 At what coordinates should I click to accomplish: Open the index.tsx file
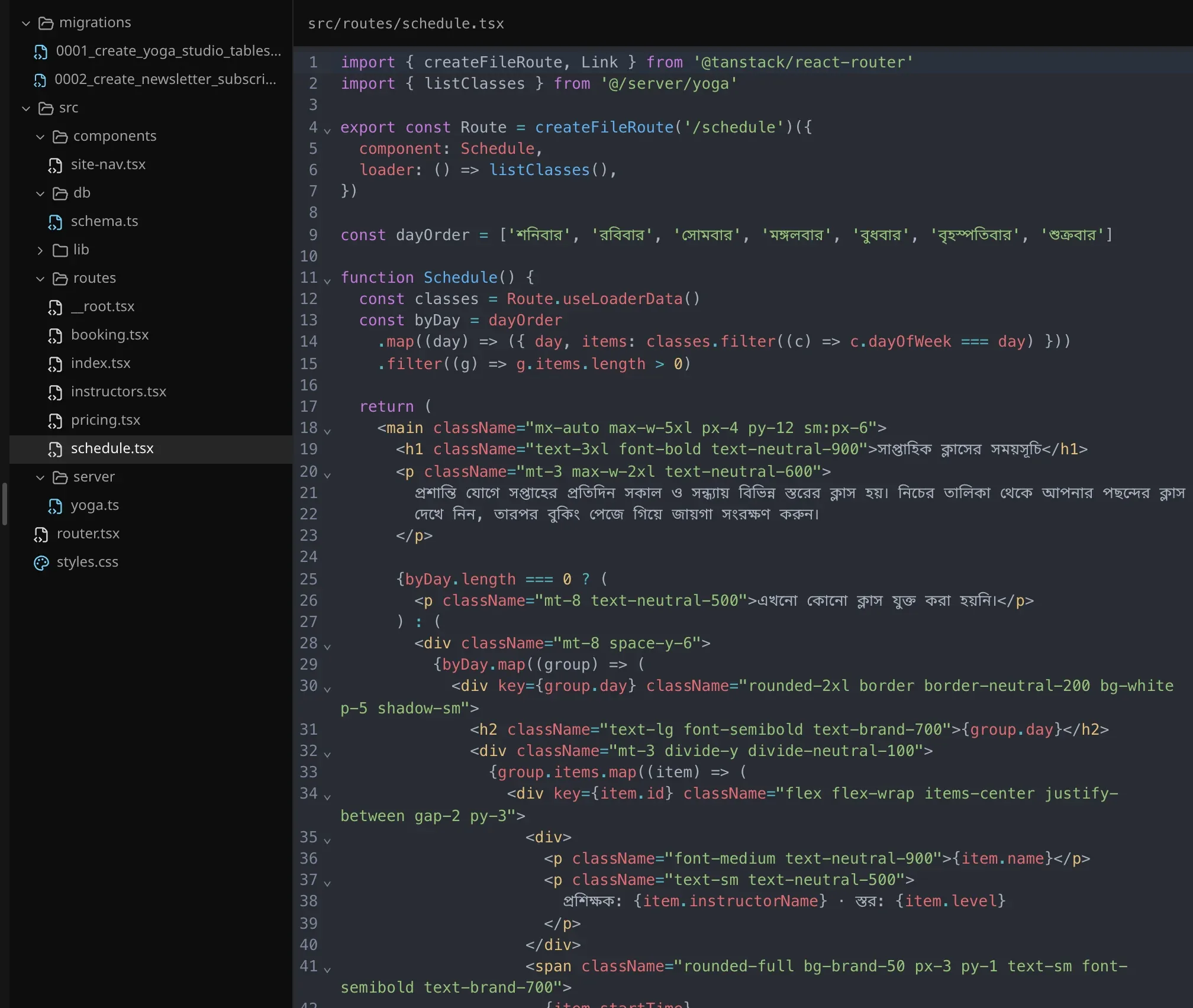coord(151,363)
